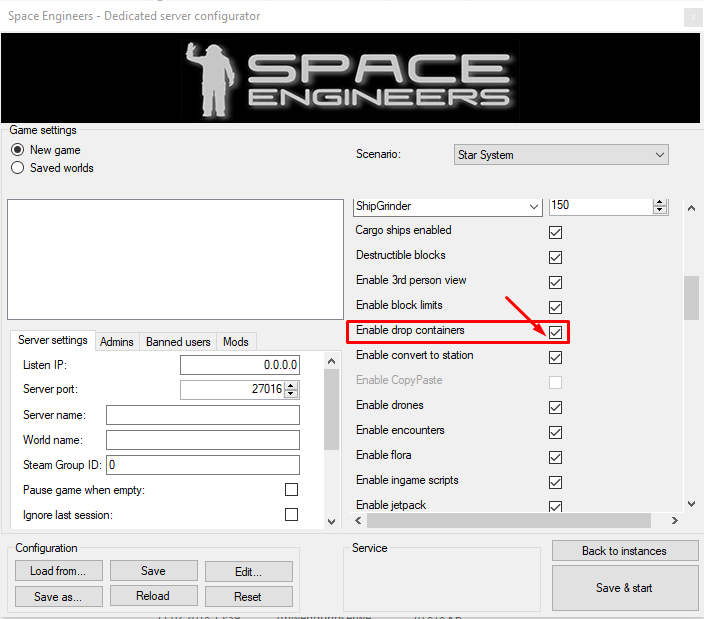Click the Load from... button
Image resolution: width=704 pixels, height=619 pixels.
click(x=59, y=571)
